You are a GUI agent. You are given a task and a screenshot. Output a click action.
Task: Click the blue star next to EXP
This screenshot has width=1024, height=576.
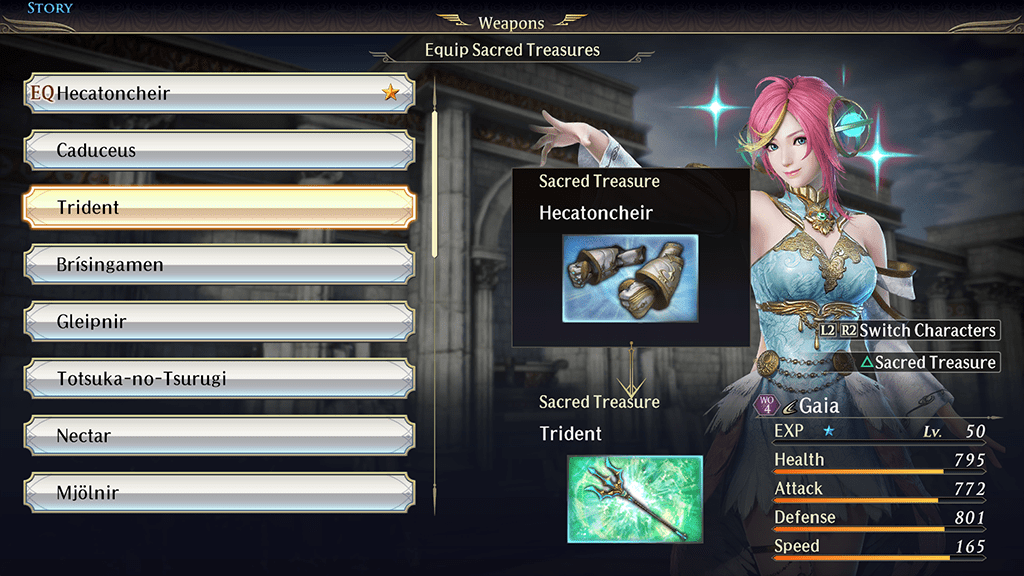pos(829,431)
